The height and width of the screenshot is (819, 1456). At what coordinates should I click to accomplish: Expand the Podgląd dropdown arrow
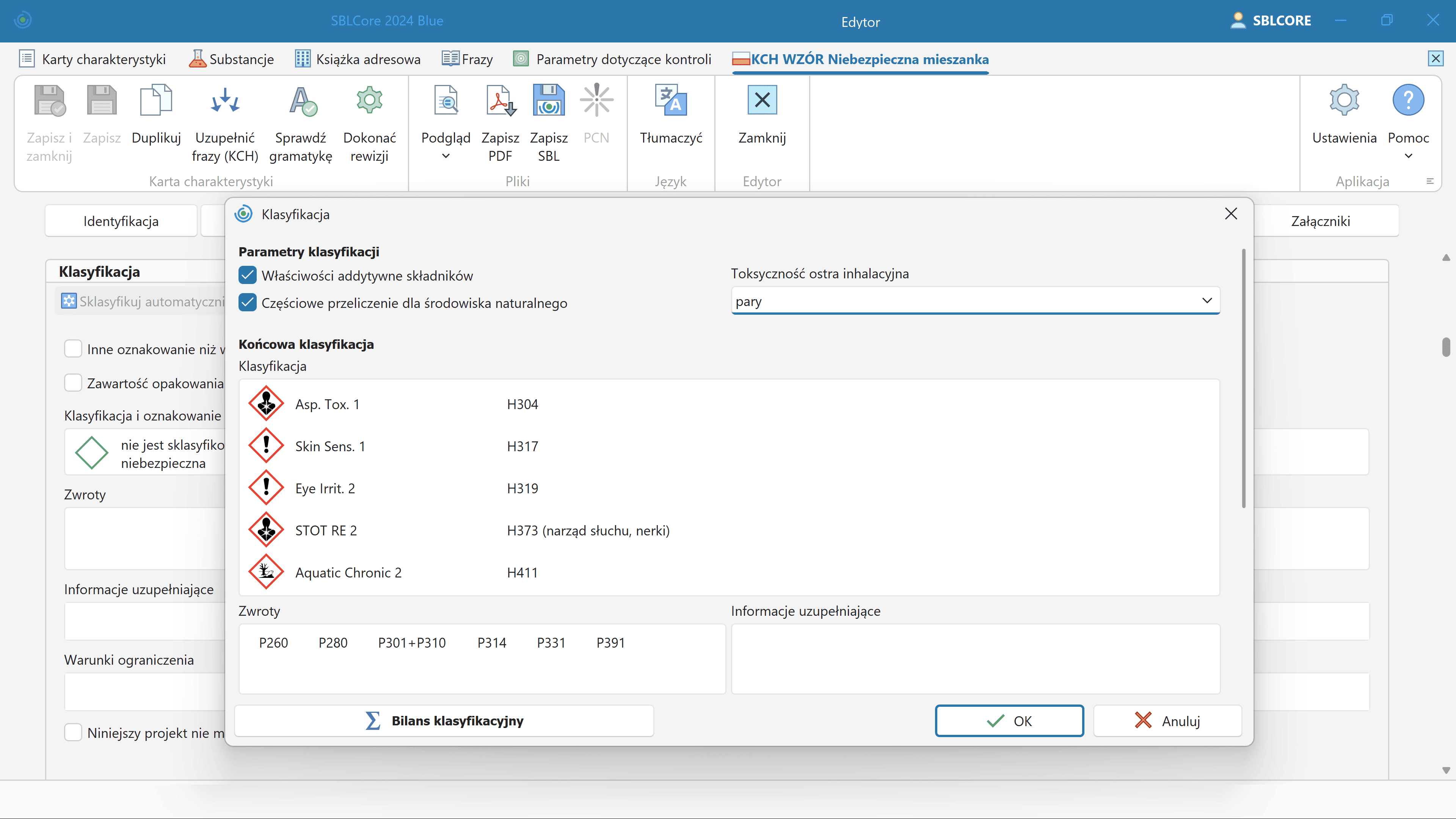tap(446, 156)
